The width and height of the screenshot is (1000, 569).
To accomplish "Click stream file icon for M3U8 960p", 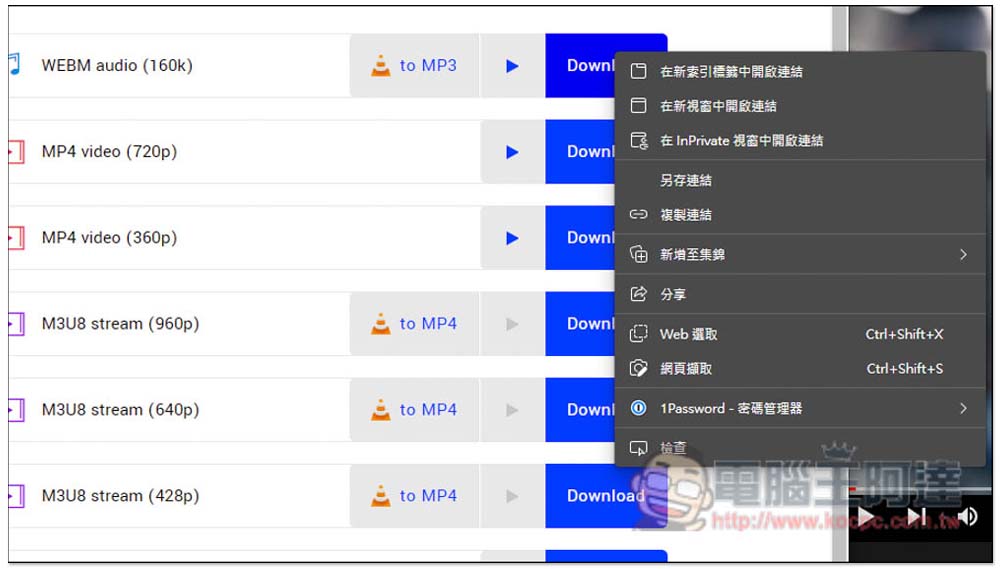I will click(17, 324).
